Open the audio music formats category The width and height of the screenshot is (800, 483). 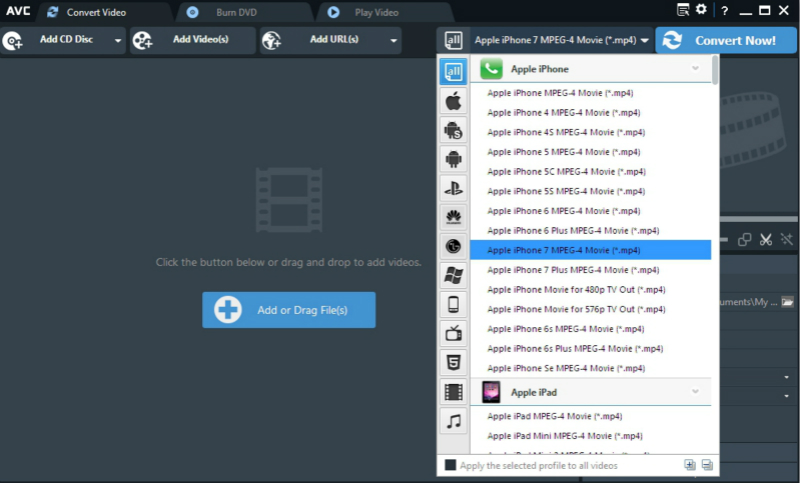tap(453, 421)
